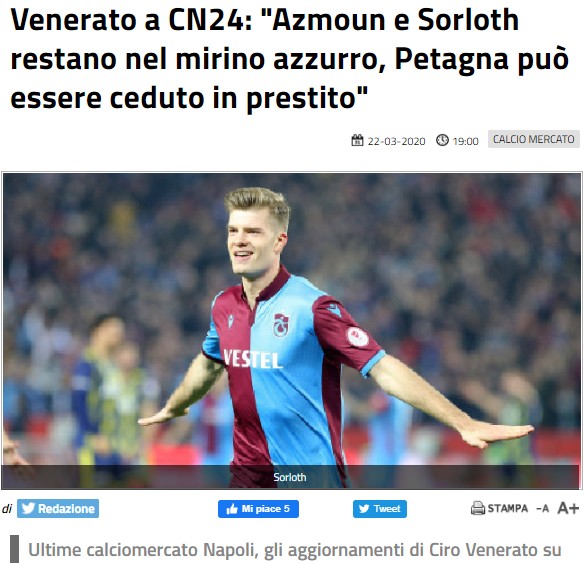Click the Twitter bird on Tweet button
Image resolution: width=585 pixels, height=563 pixels.
364,509
